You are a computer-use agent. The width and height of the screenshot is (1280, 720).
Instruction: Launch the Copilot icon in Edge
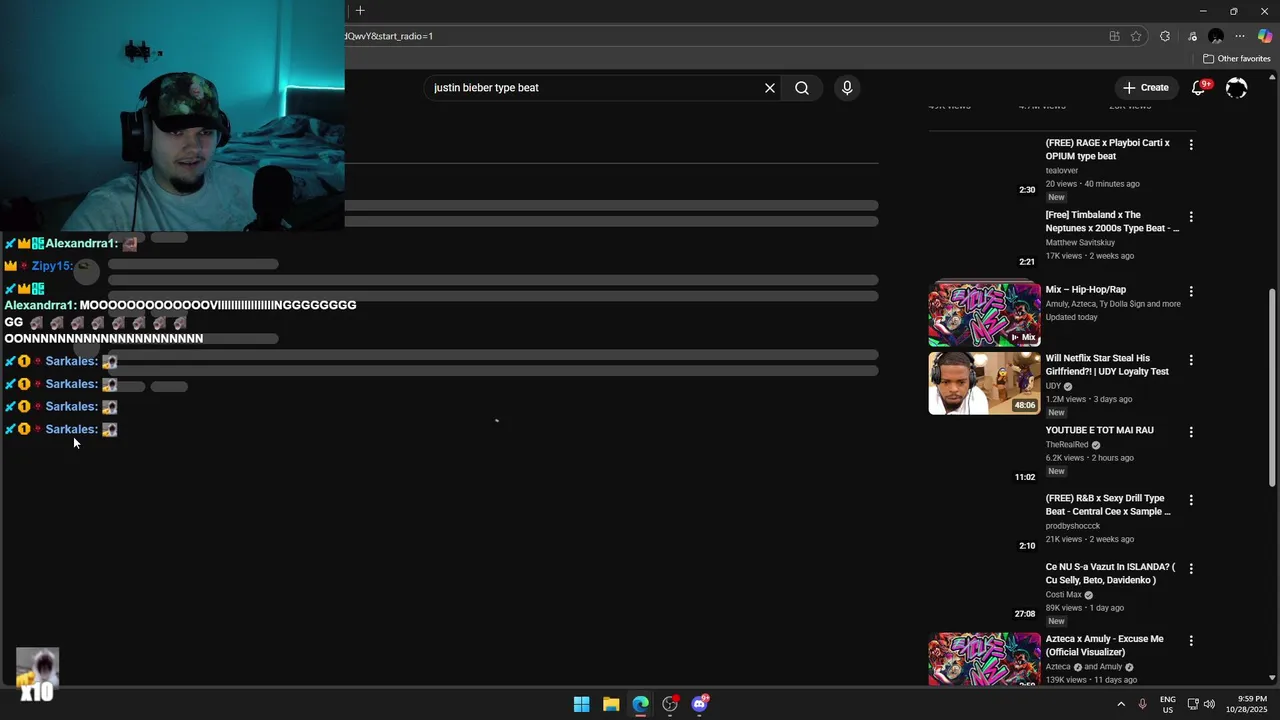point(1265,36)
